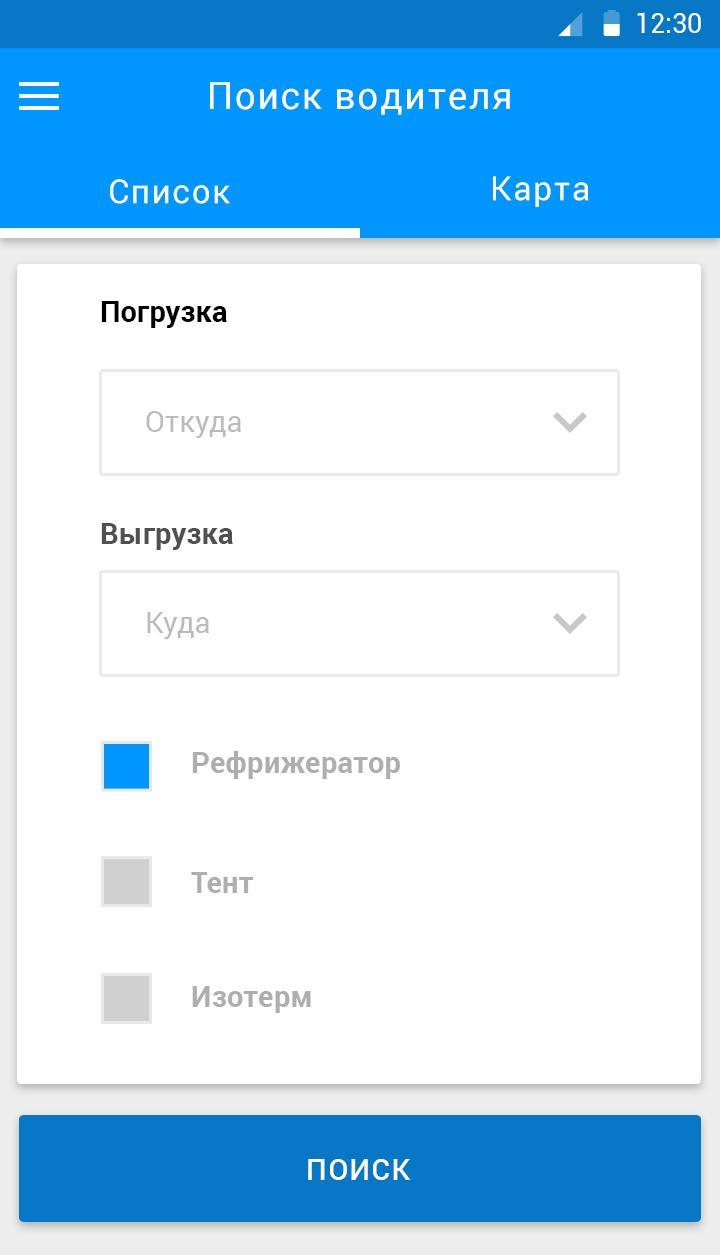Click the Поиск водителя title
This screenshot has height=1255, width=720.
360,96
